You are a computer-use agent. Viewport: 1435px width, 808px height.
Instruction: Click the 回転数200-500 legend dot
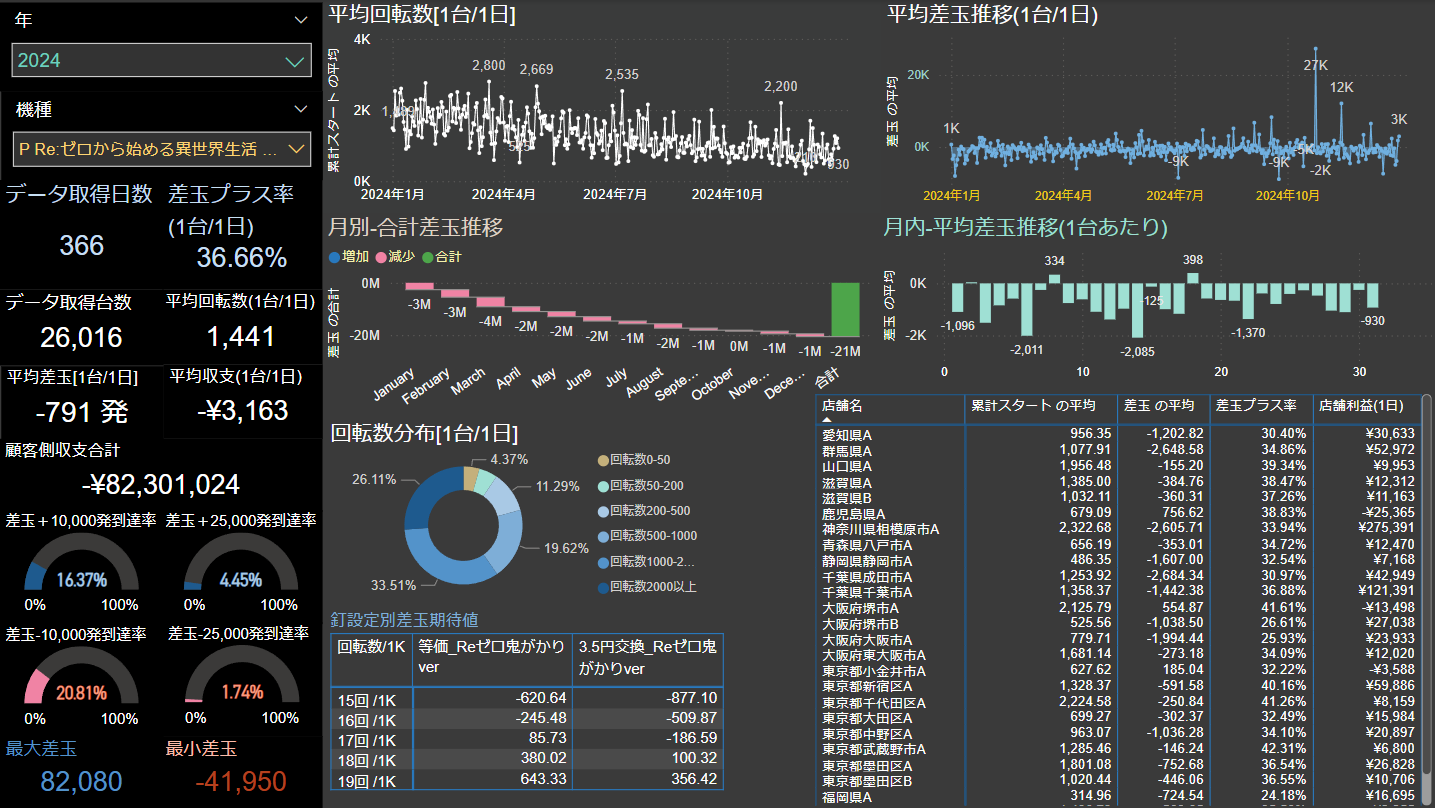[x=602, y=511]
